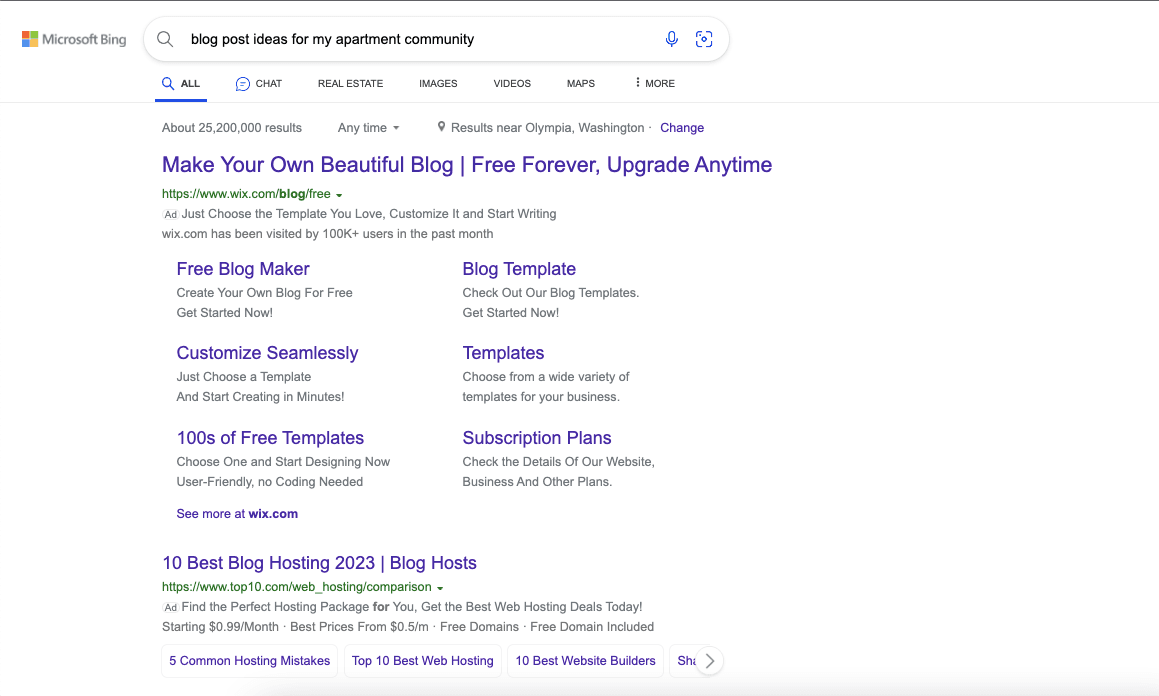Open the Blog Template sitelink
Viewport: 1159px width, 696px height.
coord(519,269)
